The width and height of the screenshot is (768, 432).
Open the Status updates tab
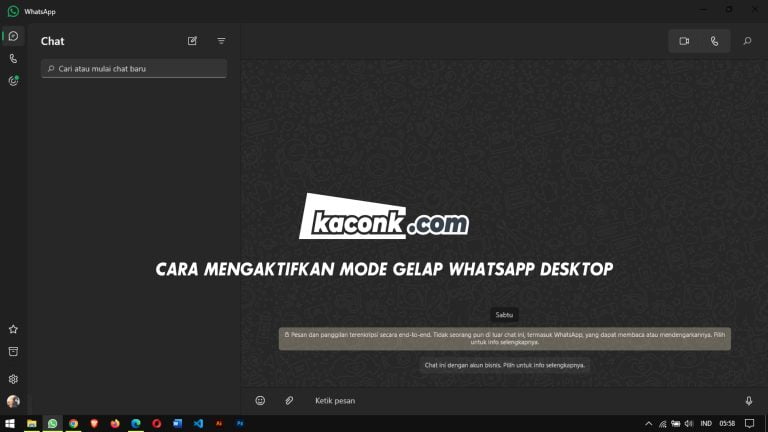(x=13, y=81)
